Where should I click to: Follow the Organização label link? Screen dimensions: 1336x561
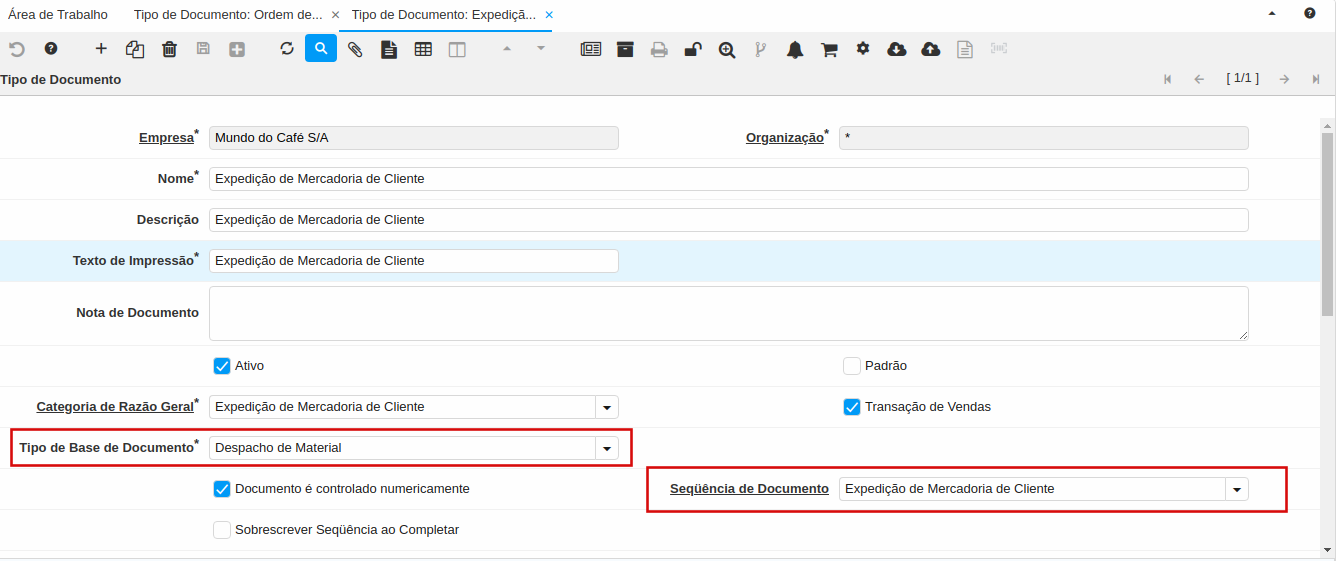point(785,138)
